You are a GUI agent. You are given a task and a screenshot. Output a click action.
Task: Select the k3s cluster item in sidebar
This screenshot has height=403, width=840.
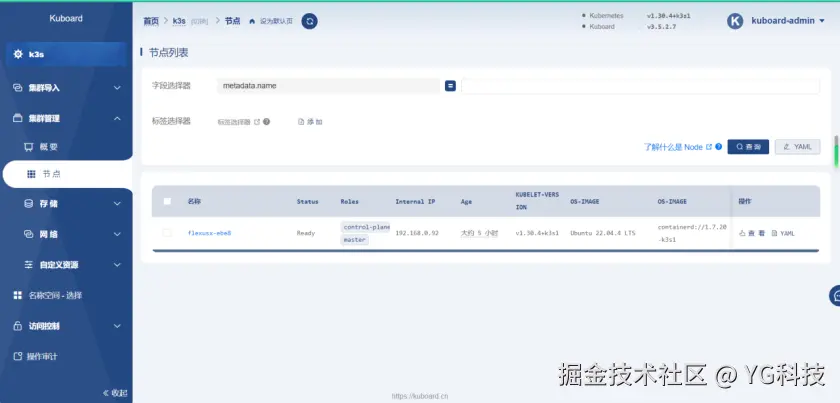tap(66, 54)
